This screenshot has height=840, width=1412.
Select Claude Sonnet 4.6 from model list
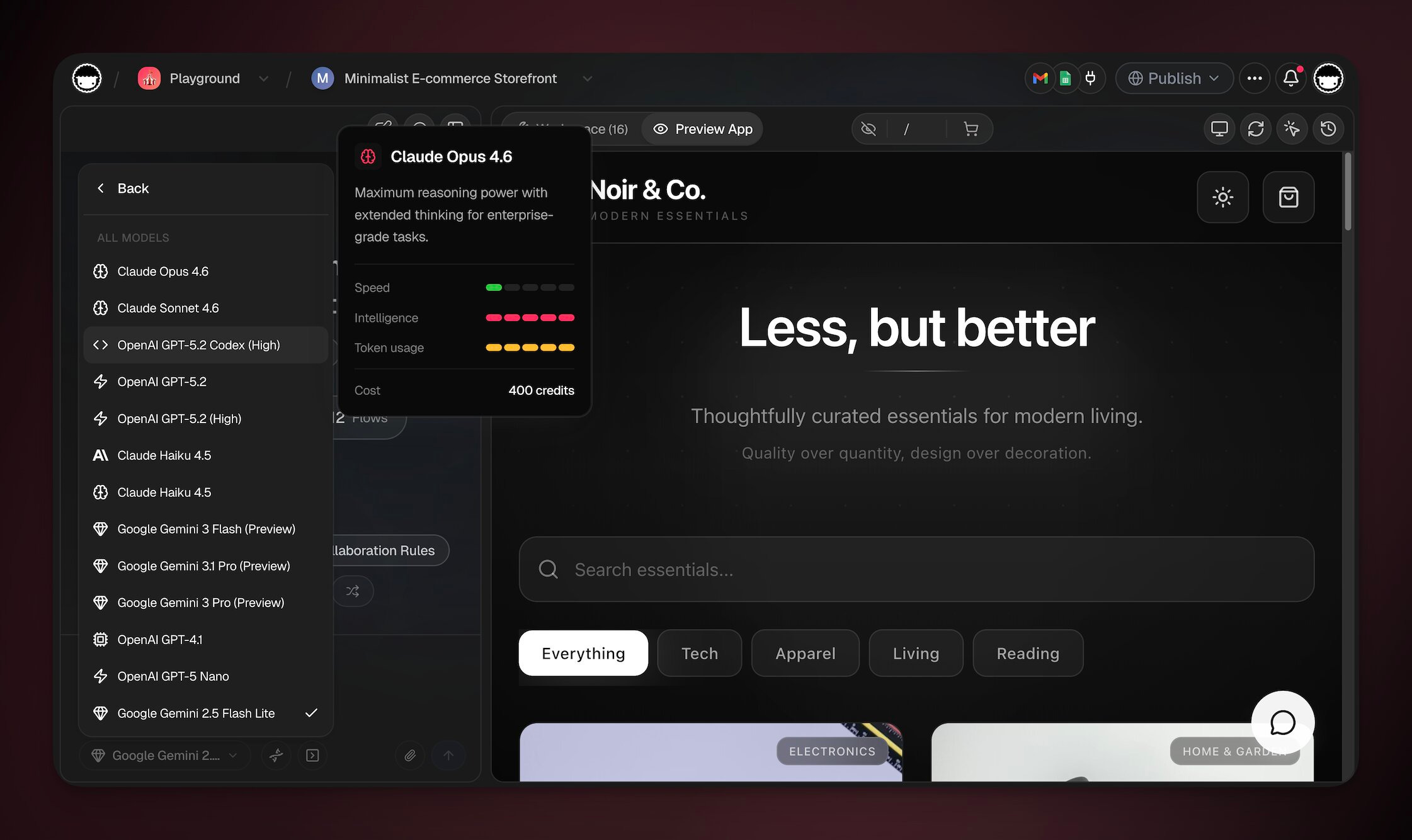(168, 308)
